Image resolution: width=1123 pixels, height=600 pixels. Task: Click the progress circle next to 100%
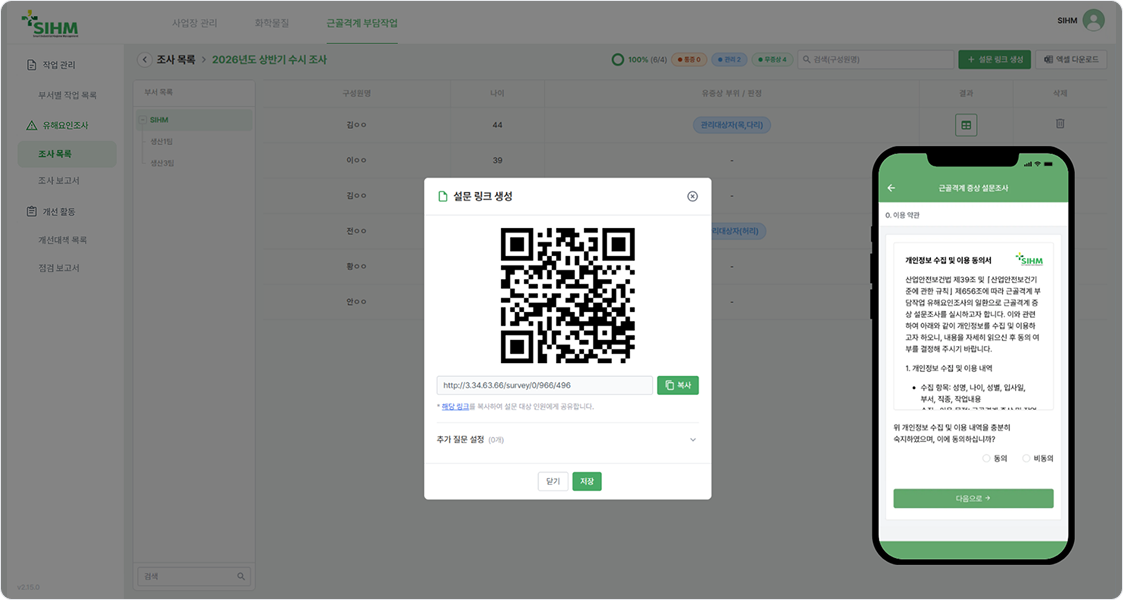tap(617, 60)
